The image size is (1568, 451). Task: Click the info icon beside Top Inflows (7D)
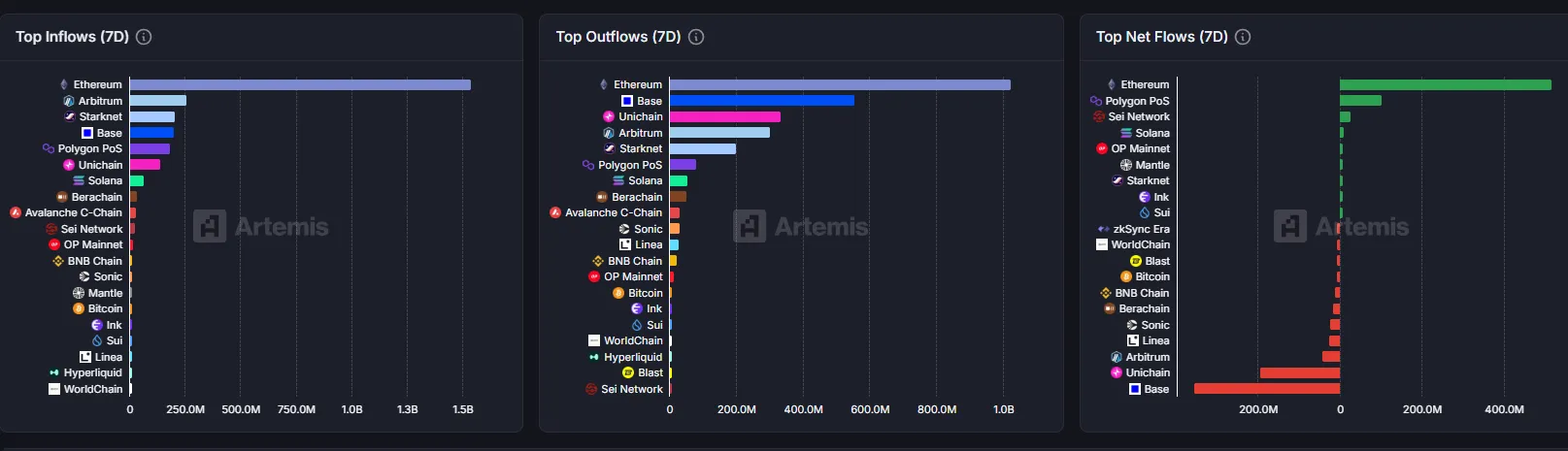point(144,37)
